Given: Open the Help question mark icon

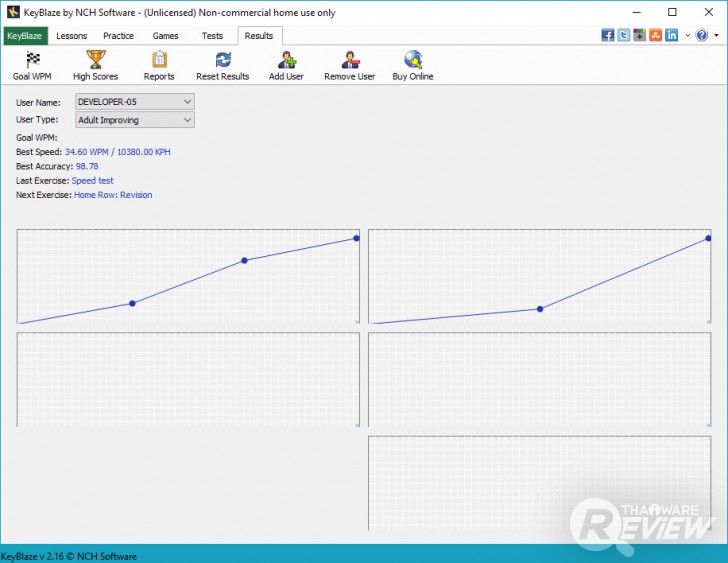Looking at the screenshot, I should [702, 35].
